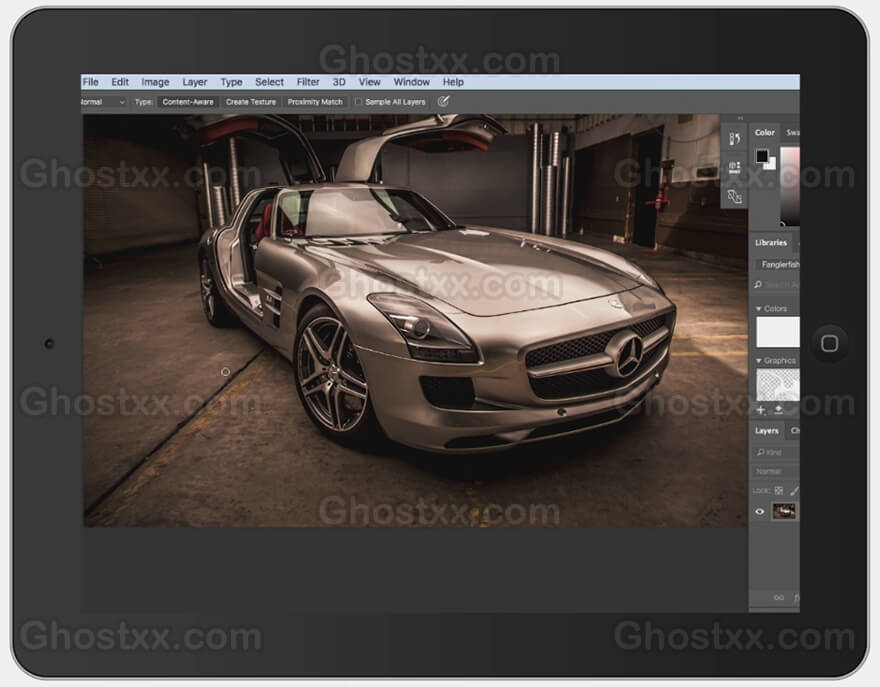Select the car layer thumbnail
This screenshot has width=880, height=687.
(x=783, y=511)
